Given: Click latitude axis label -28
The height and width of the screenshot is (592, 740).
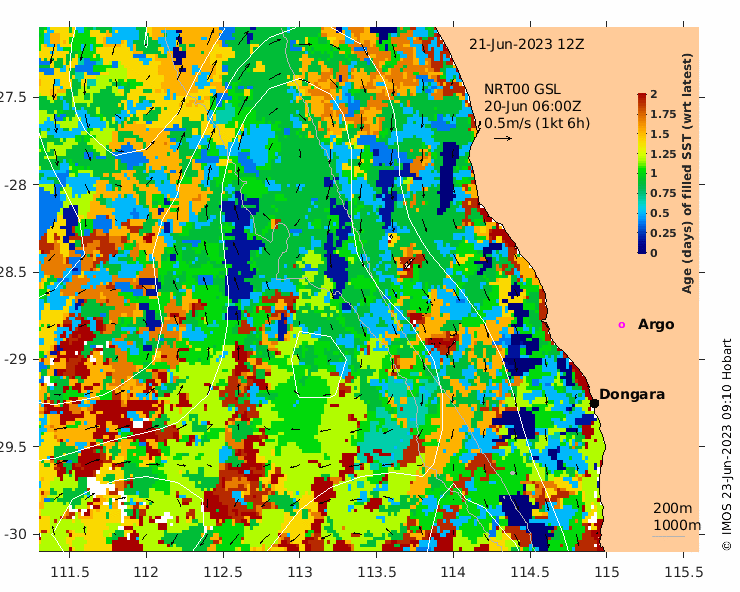Looking at the screenshot, I should point(15,185).
